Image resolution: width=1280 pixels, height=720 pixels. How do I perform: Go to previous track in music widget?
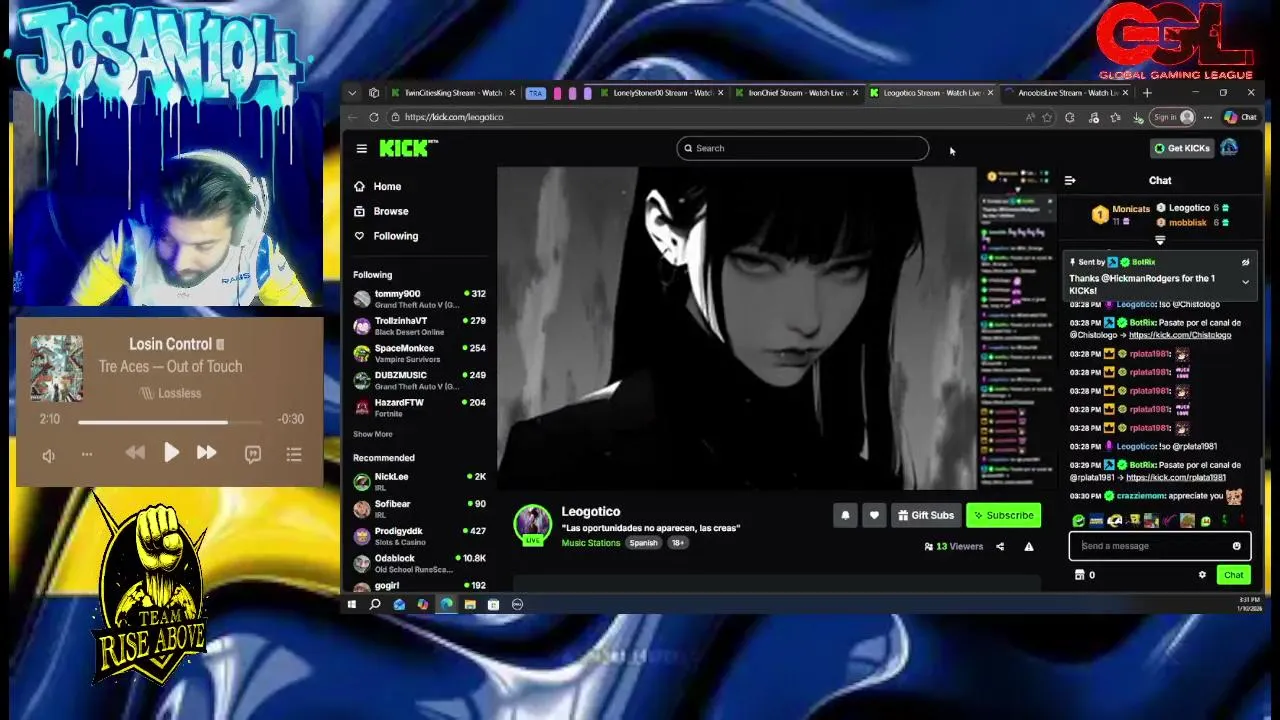tap(135, 453)
